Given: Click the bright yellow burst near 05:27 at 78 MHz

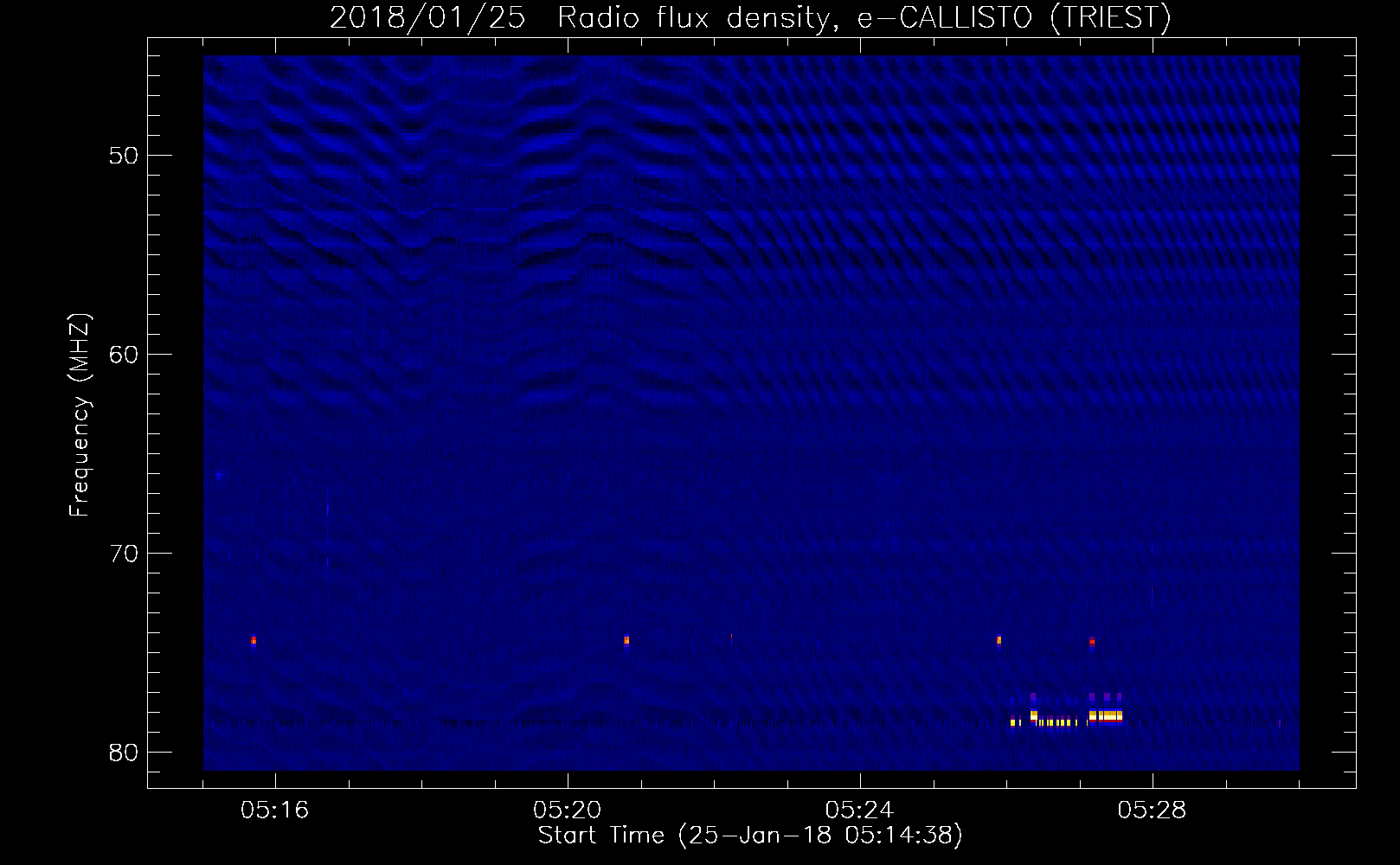Looking at the screenshot, I should (x=1106, y=716).
